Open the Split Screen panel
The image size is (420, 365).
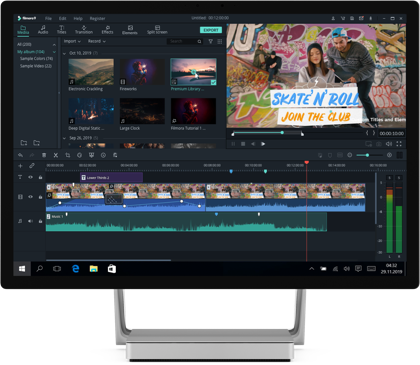157,30
